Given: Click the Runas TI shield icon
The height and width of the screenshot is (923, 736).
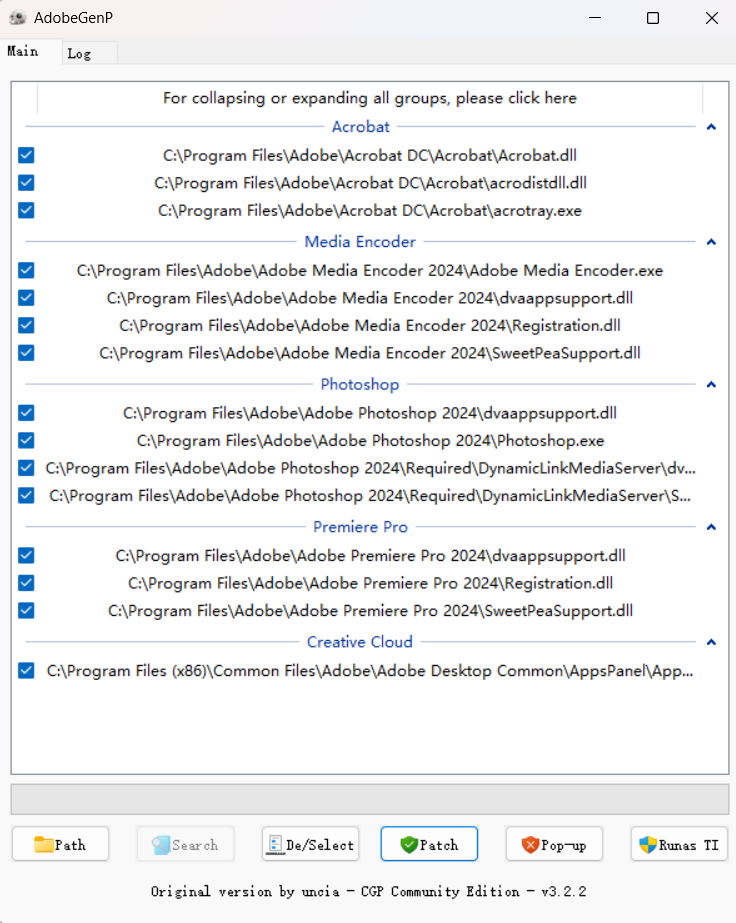Looking at the screenshot, I should click(x=647, y=845).
